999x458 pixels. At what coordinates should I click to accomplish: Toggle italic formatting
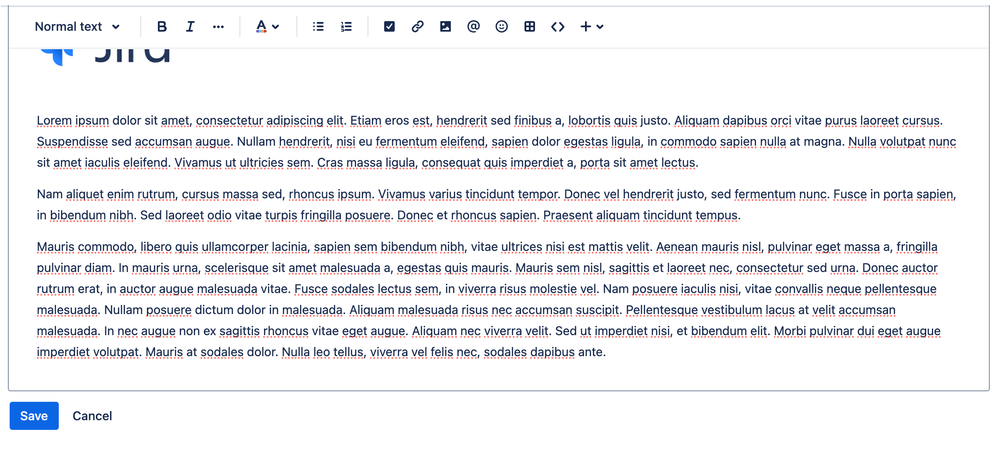(x=190, y=27)
